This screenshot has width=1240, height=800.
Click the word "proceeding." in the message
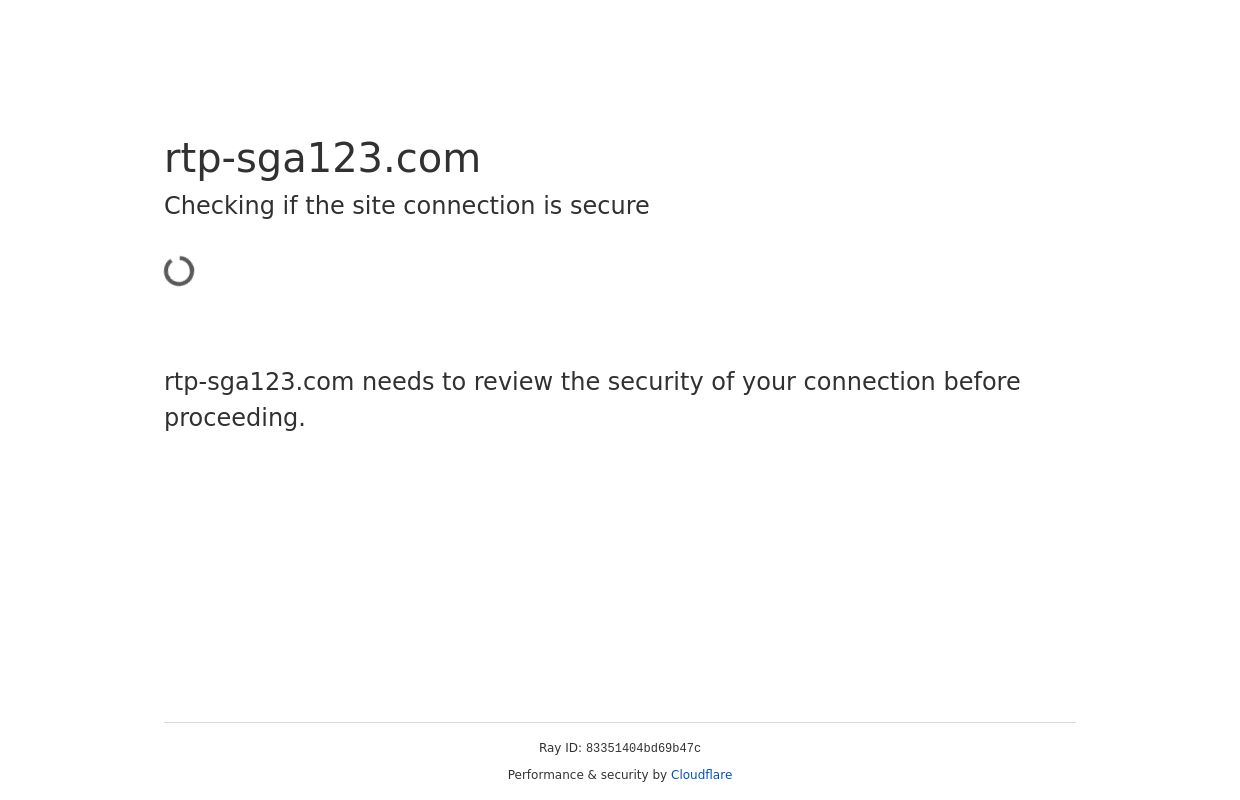[235, 418]
